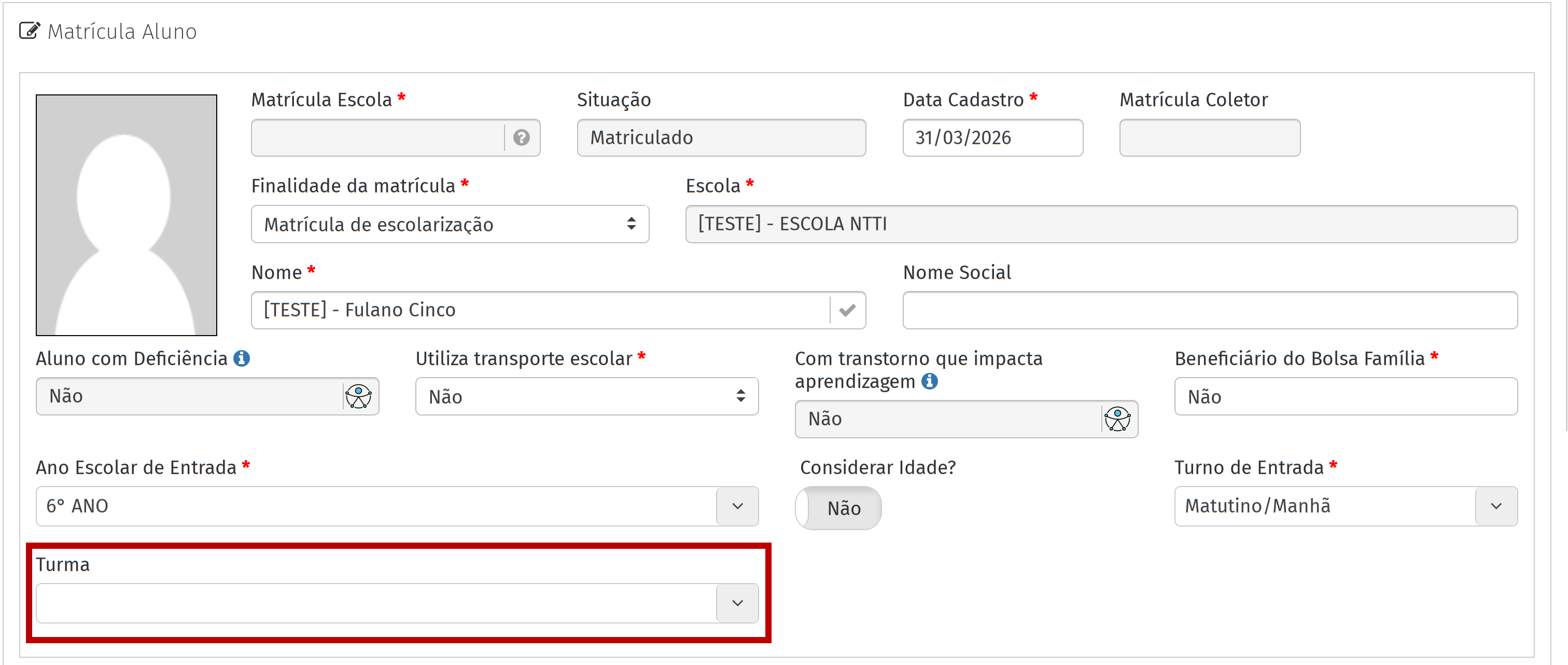
Task: Open Utiliza transporte escolar dropdown
Action: [x=586, y=396]
